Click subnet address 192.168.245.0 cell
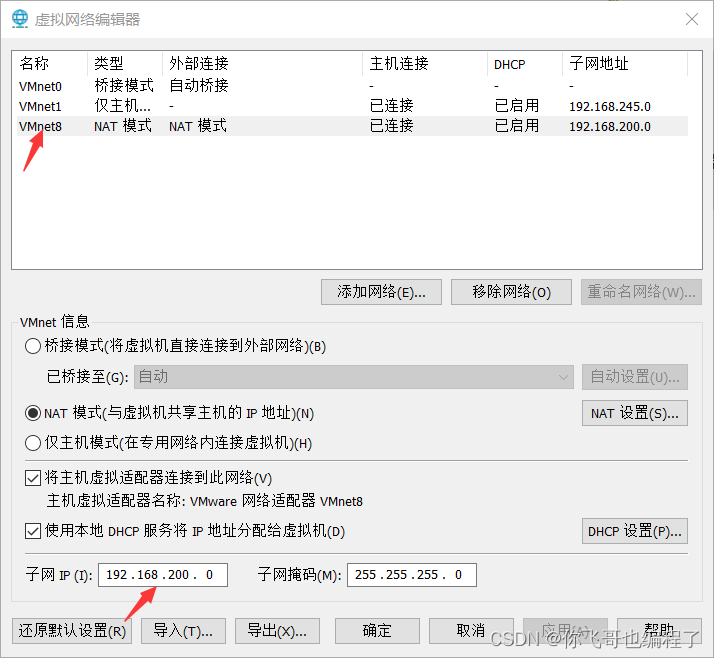Viewport: 714px width, 658px height. pos(610,107)
